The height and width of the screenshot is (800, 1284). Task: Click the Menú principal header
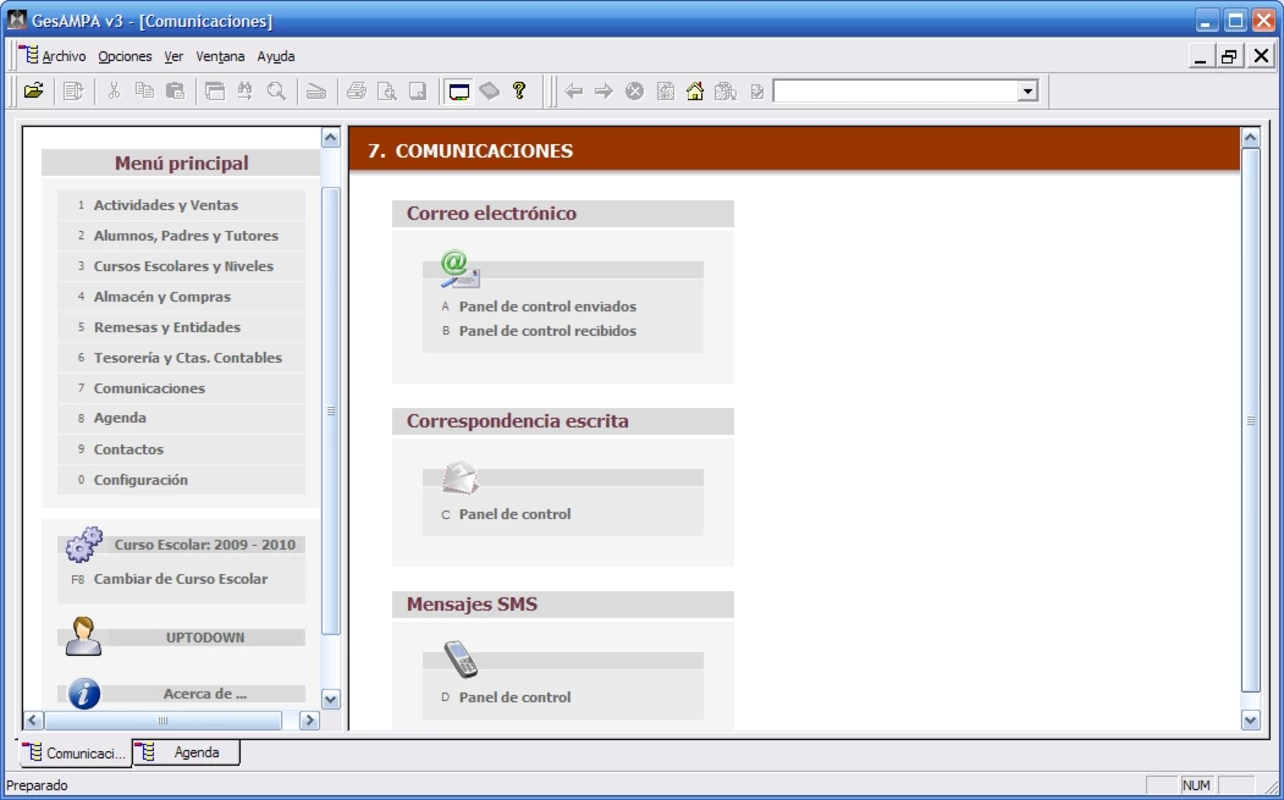pos(181,163)
